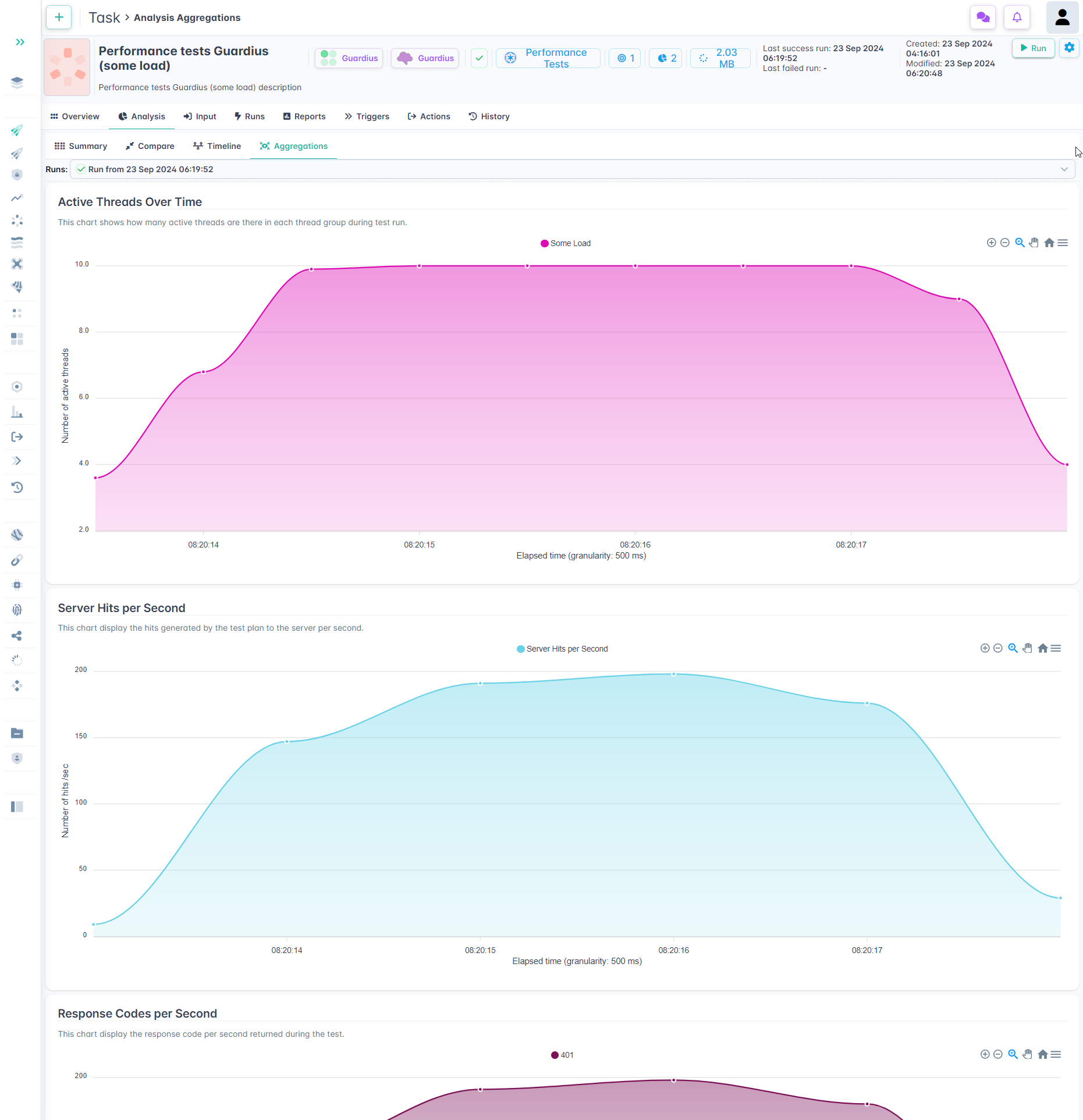Open the folder sidebar icon
1083x1120 pixels.
(x=17, y=733)
